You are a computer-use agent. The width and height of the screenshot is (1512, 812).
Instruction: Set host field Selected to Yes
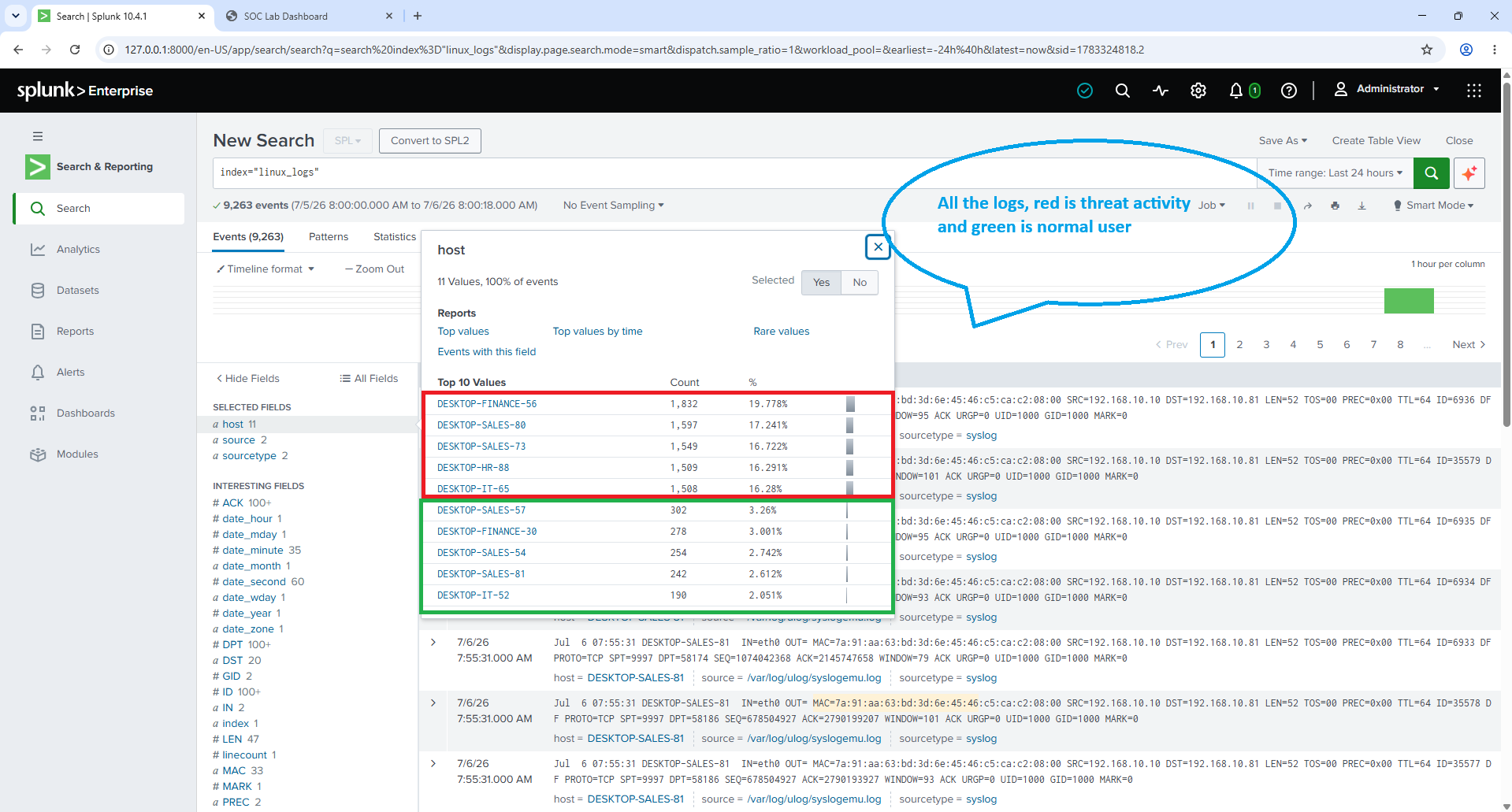[821, 283]
